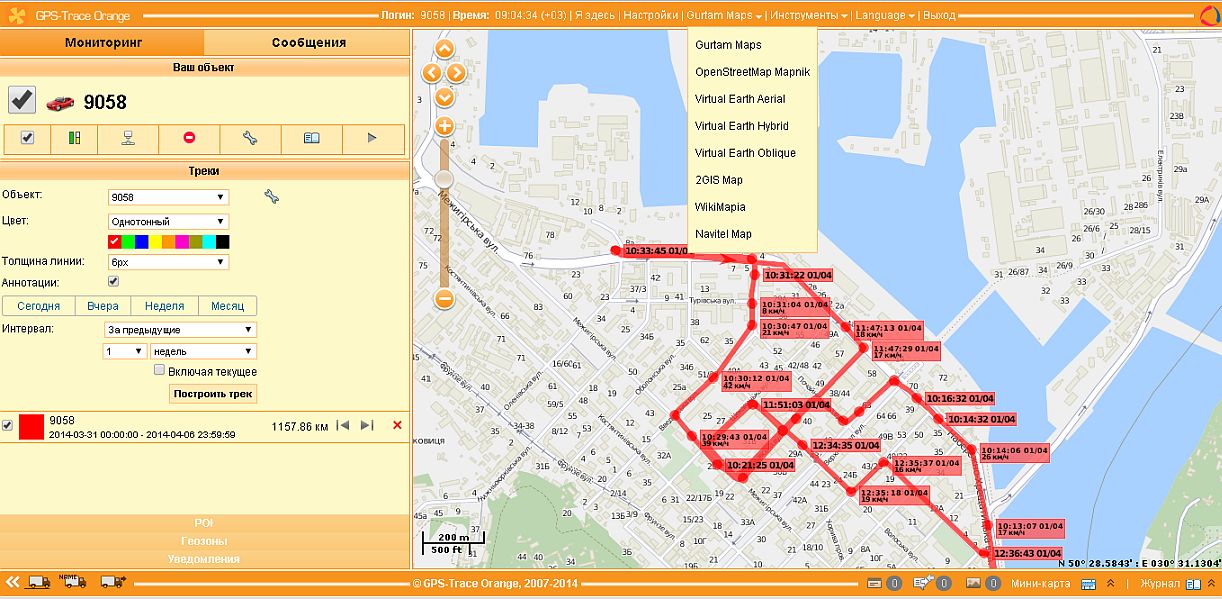Pan the map right
Image resolution: width=1222 pixels, height=599 pixels.
point(455,73)
